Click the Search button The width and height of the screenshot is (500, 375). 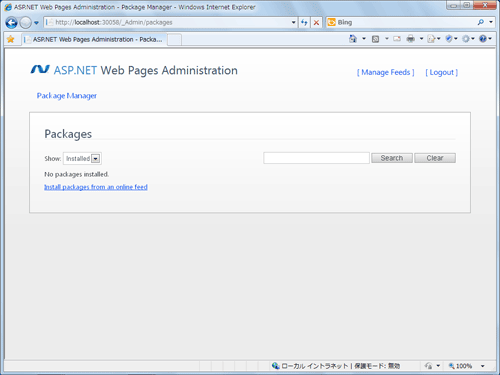[392, 158]
